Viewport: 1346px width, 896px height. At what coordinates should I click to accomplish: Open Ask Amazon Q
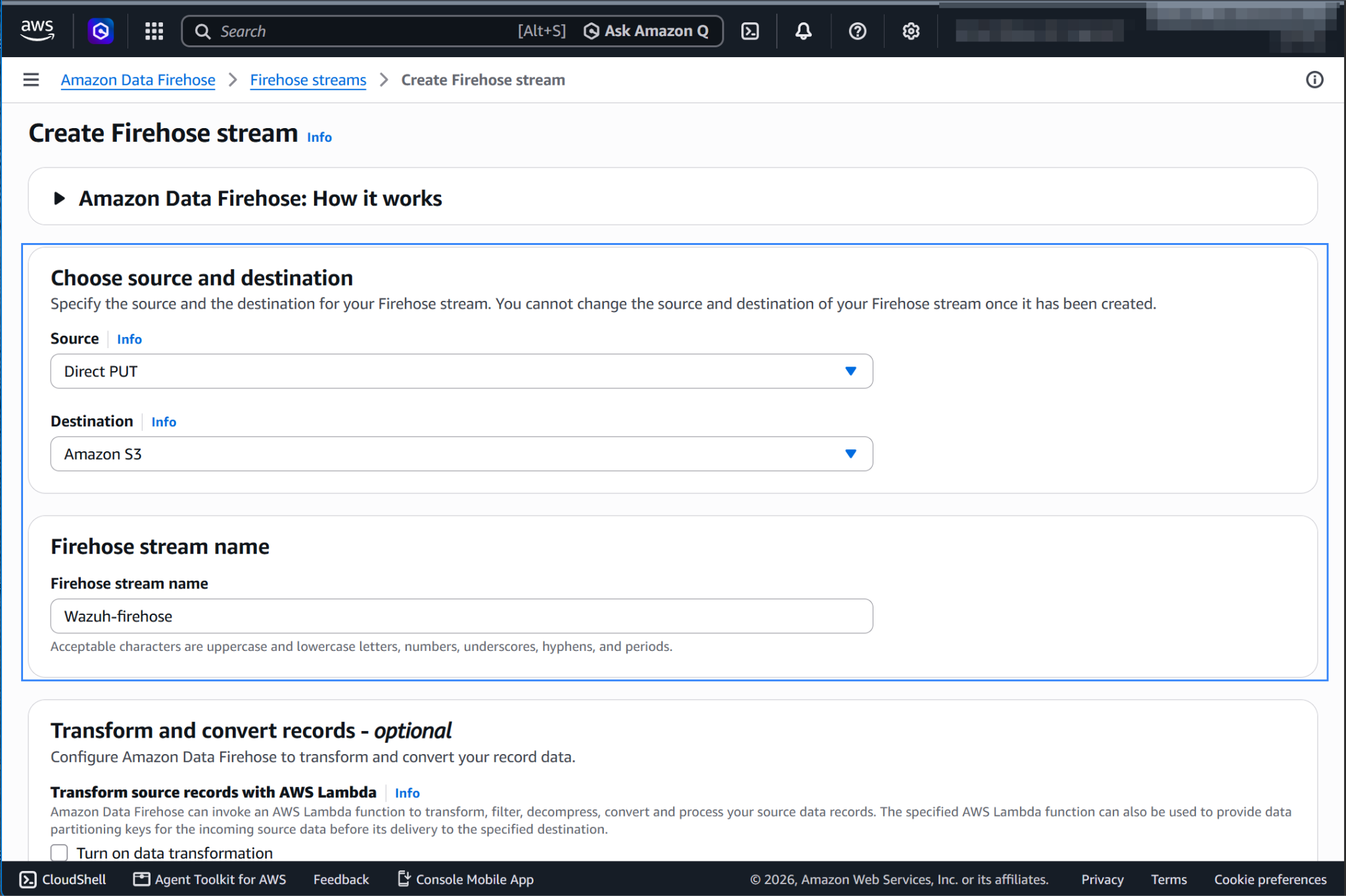(646, 31)
